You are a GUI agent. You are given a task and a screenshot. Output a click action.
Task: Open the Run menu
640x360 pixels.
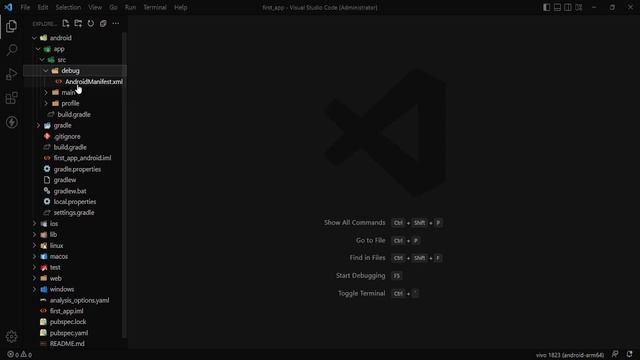[x=131, y=7]
